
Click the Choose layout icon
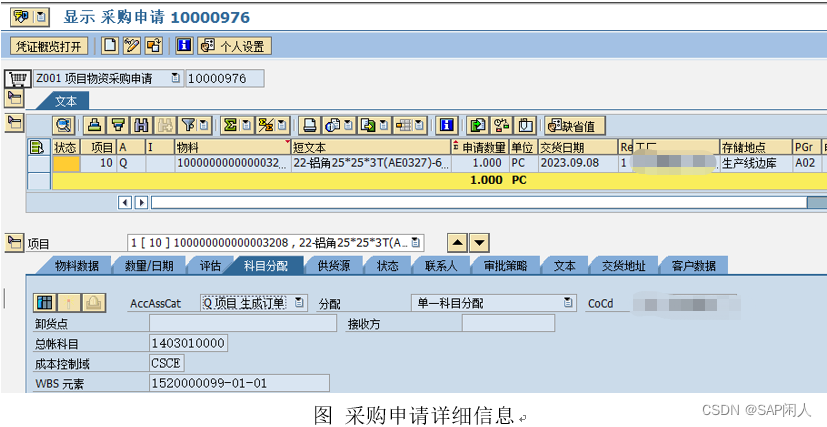click(x=404, y=125)
